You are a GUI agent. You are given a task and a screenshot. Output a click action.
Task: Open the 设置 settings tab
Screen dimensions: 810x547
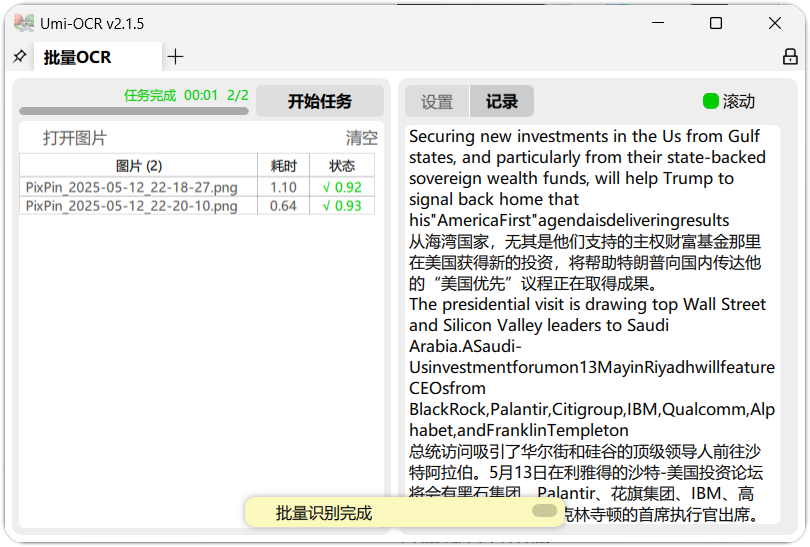(437, 101)
